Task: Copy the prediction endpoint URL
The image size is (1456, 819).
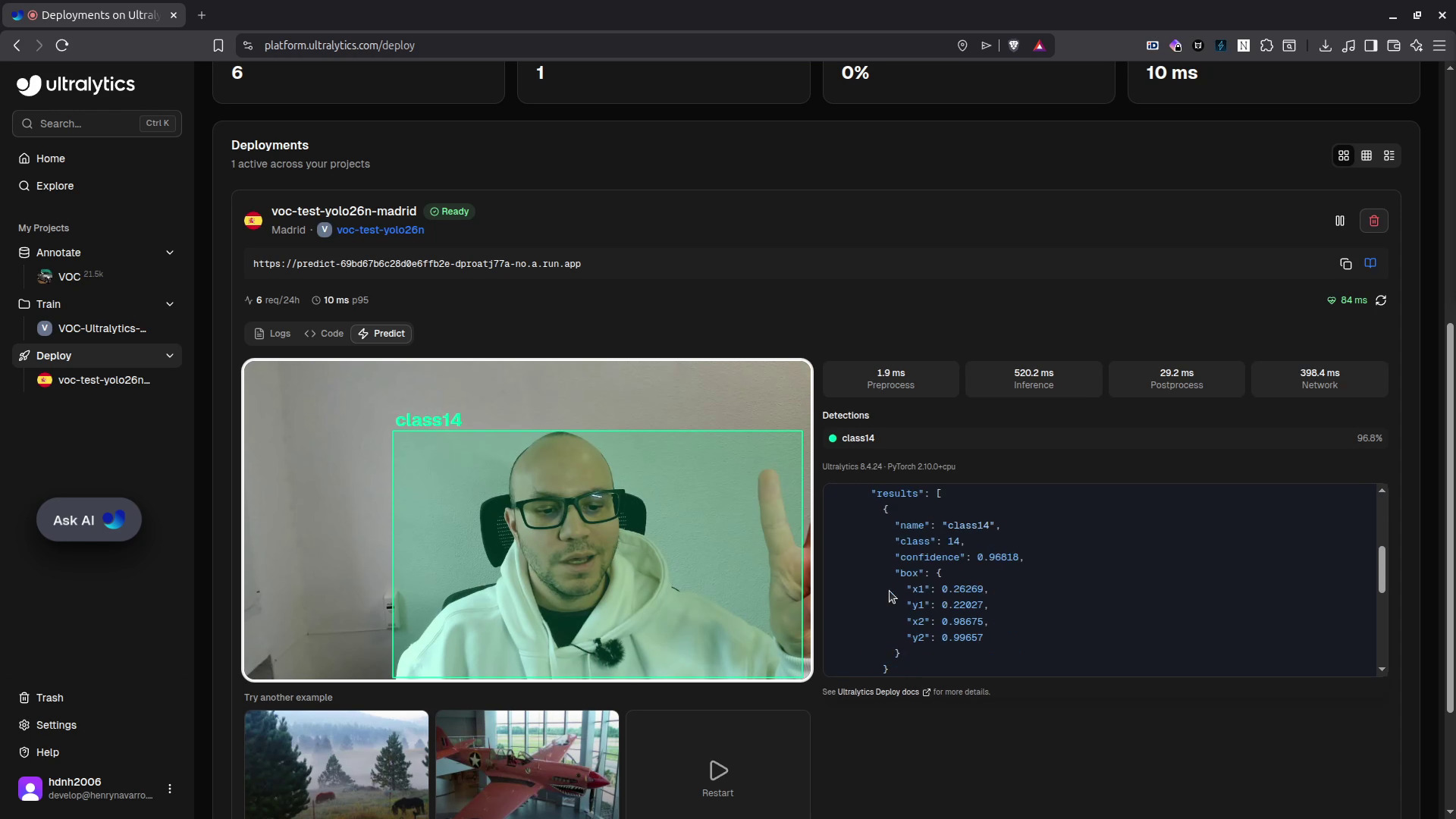Action: coord(1345,264)
